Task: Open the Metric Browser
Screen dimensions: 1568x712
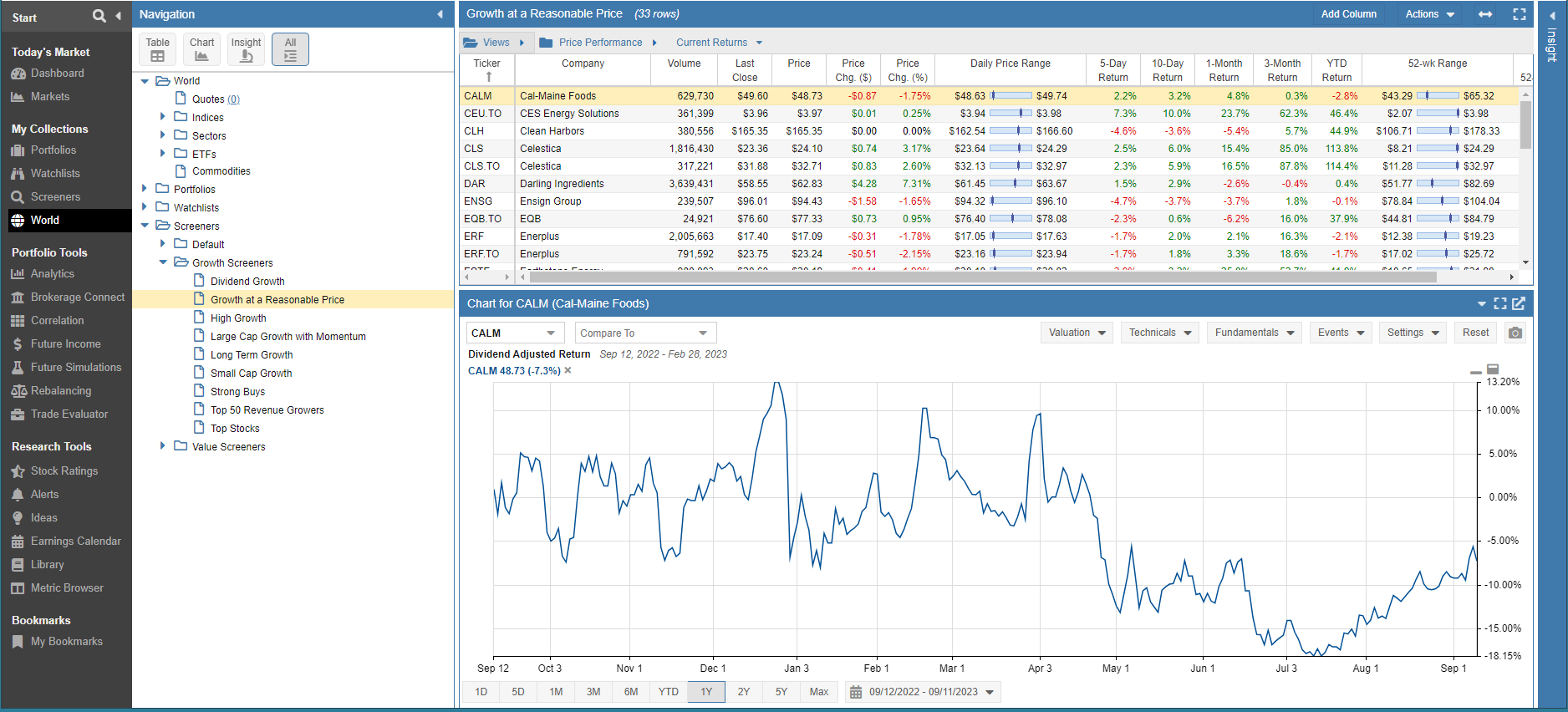Action: [x=67, y=588]
